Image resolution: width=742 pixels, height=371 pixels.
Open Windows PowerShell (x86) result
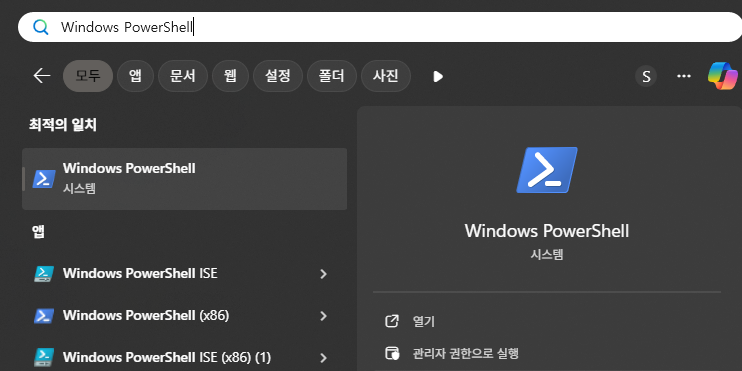tap(185, 315)
